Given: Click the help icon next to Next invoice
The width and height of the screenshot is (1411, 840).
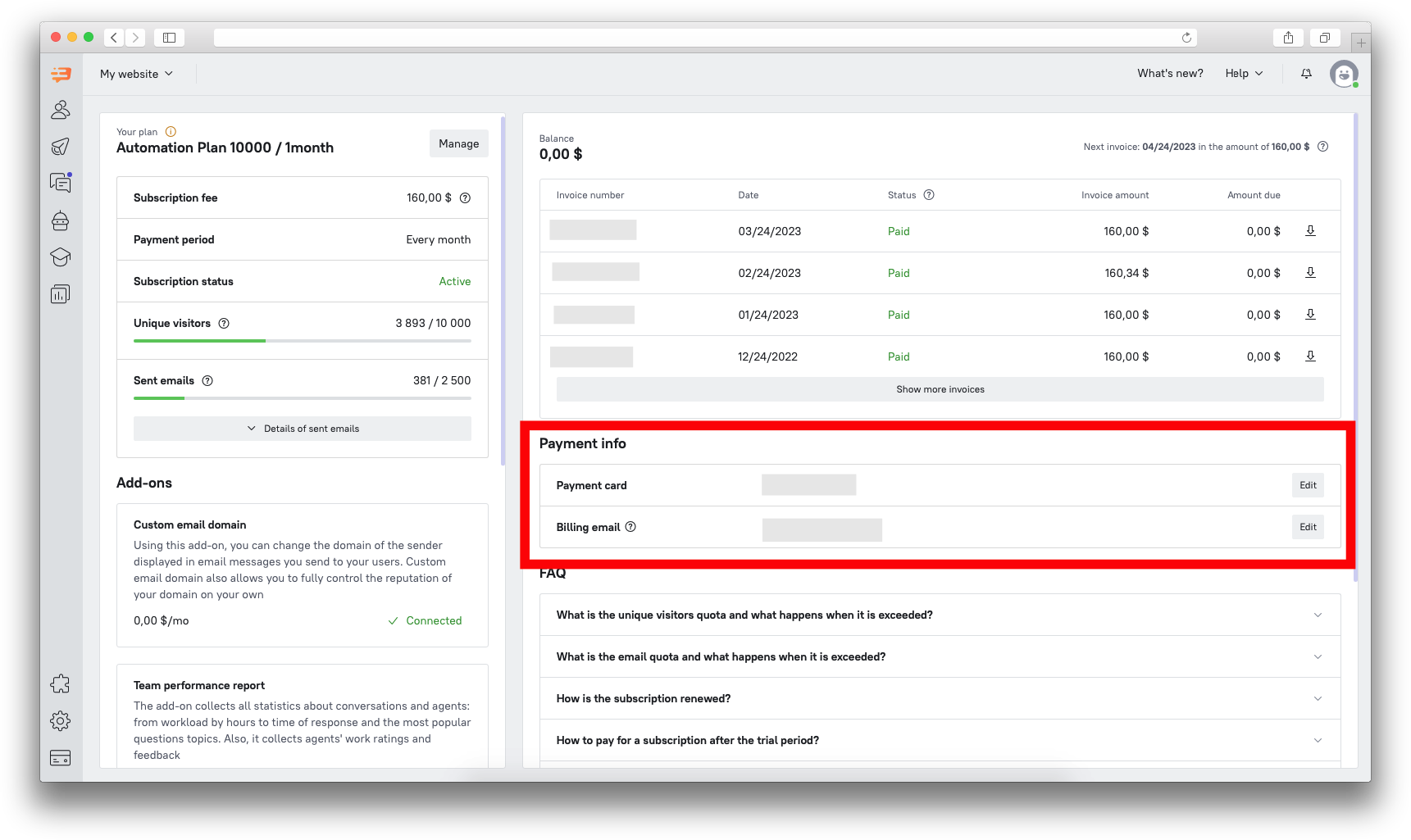Looking at the screenshot, I should coord(1322,147).
